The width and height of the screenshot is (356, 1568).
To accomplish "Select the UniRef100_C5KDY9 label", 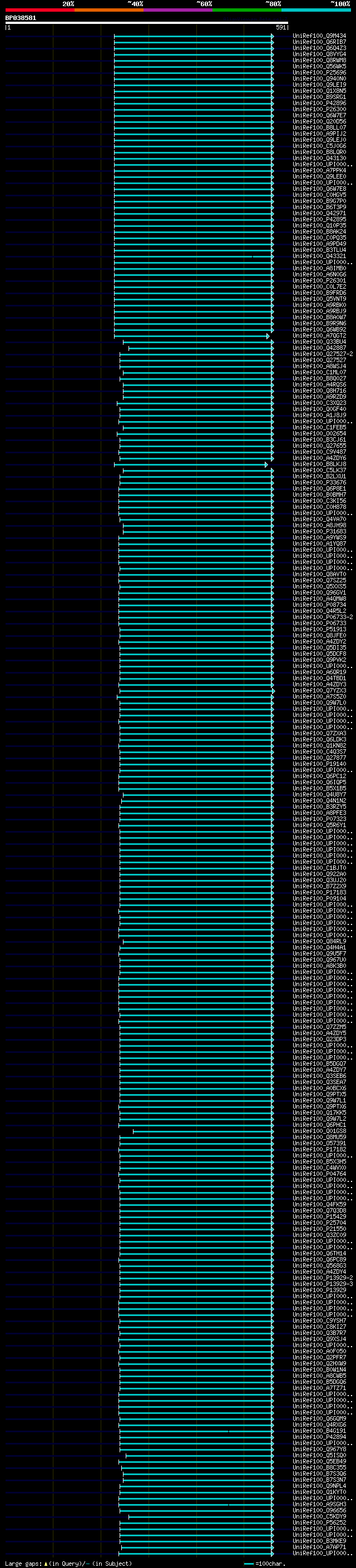I will point(319,1516).
